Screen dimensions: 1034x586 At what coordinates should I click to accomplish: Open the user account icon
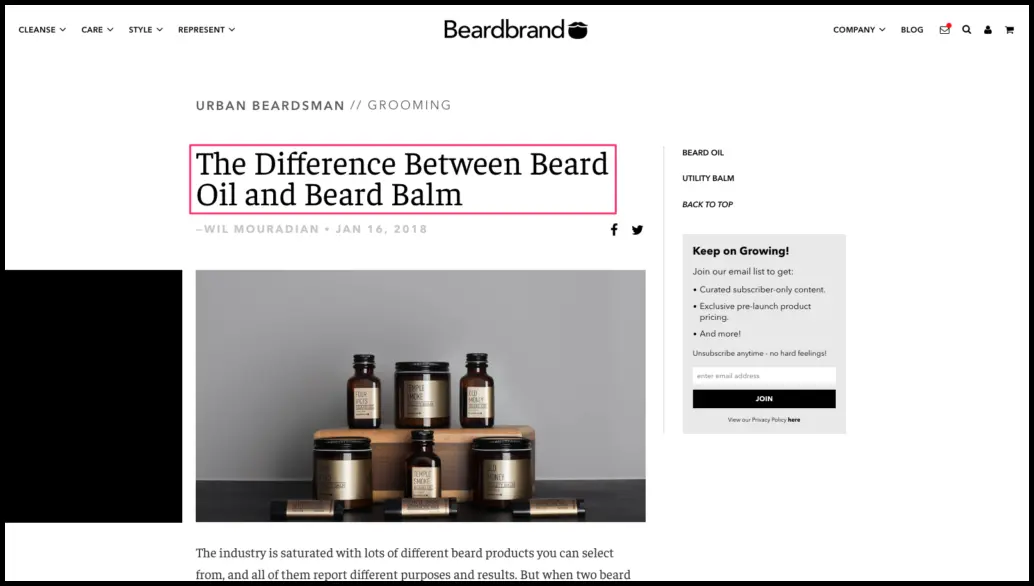tap(987, 30)
